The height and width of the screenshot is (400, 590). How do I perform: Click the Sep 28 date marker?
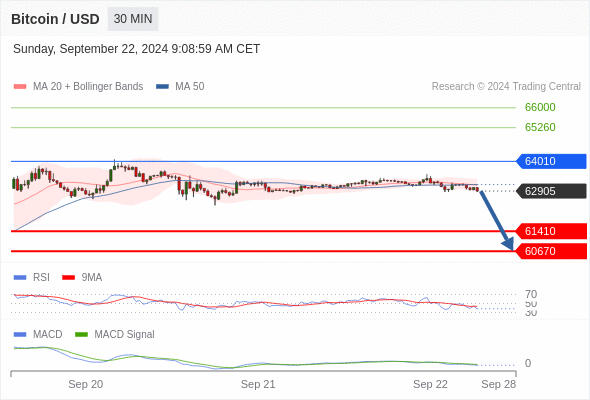point(499,384)
